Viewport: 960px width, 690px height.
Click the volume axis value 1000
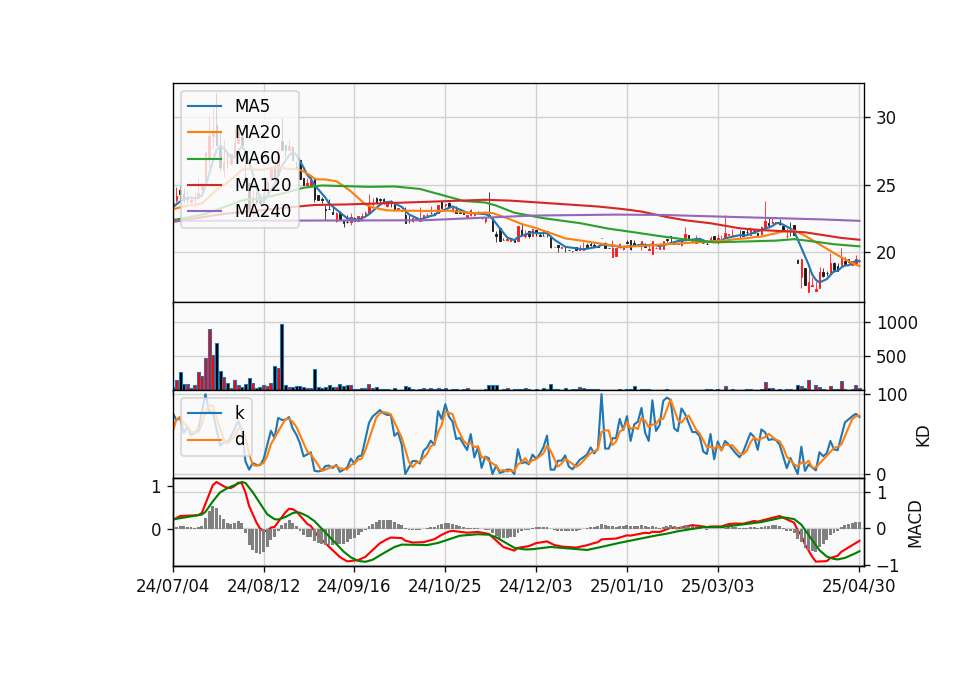click(x=897, y=323)
